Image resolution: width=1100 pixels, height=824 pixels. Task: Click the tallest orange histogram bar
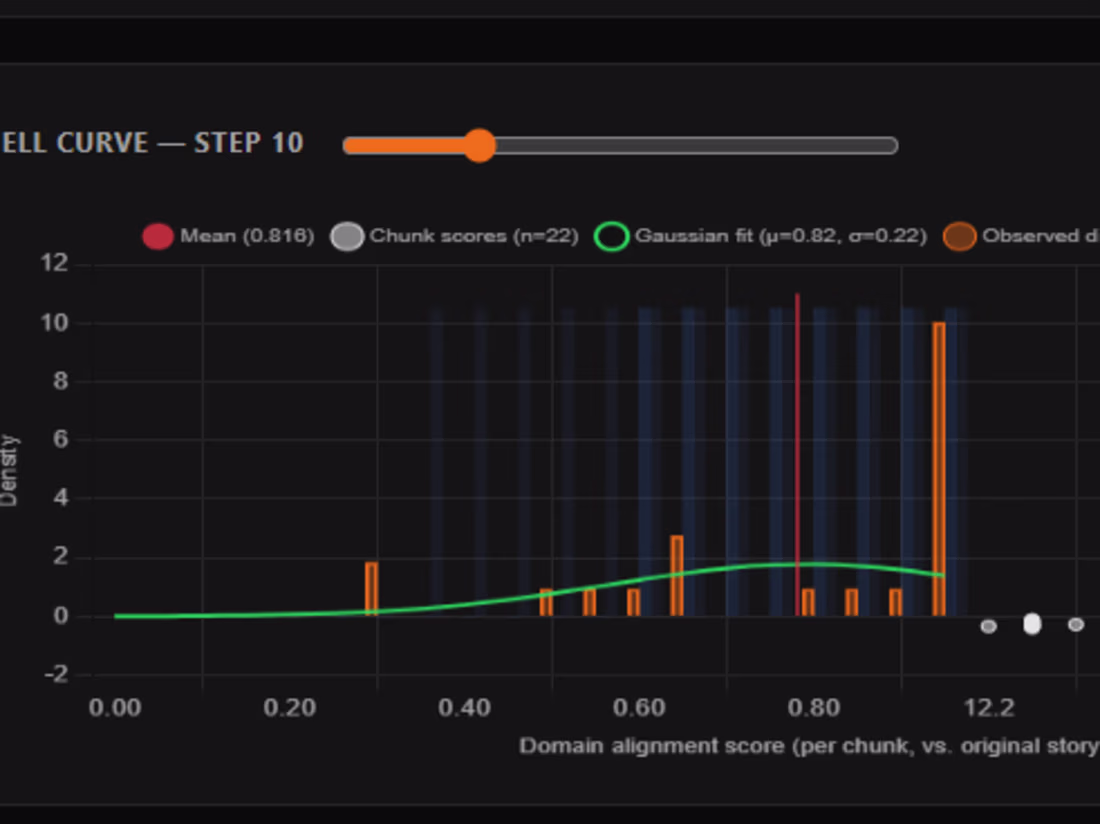tap(939, 468)
